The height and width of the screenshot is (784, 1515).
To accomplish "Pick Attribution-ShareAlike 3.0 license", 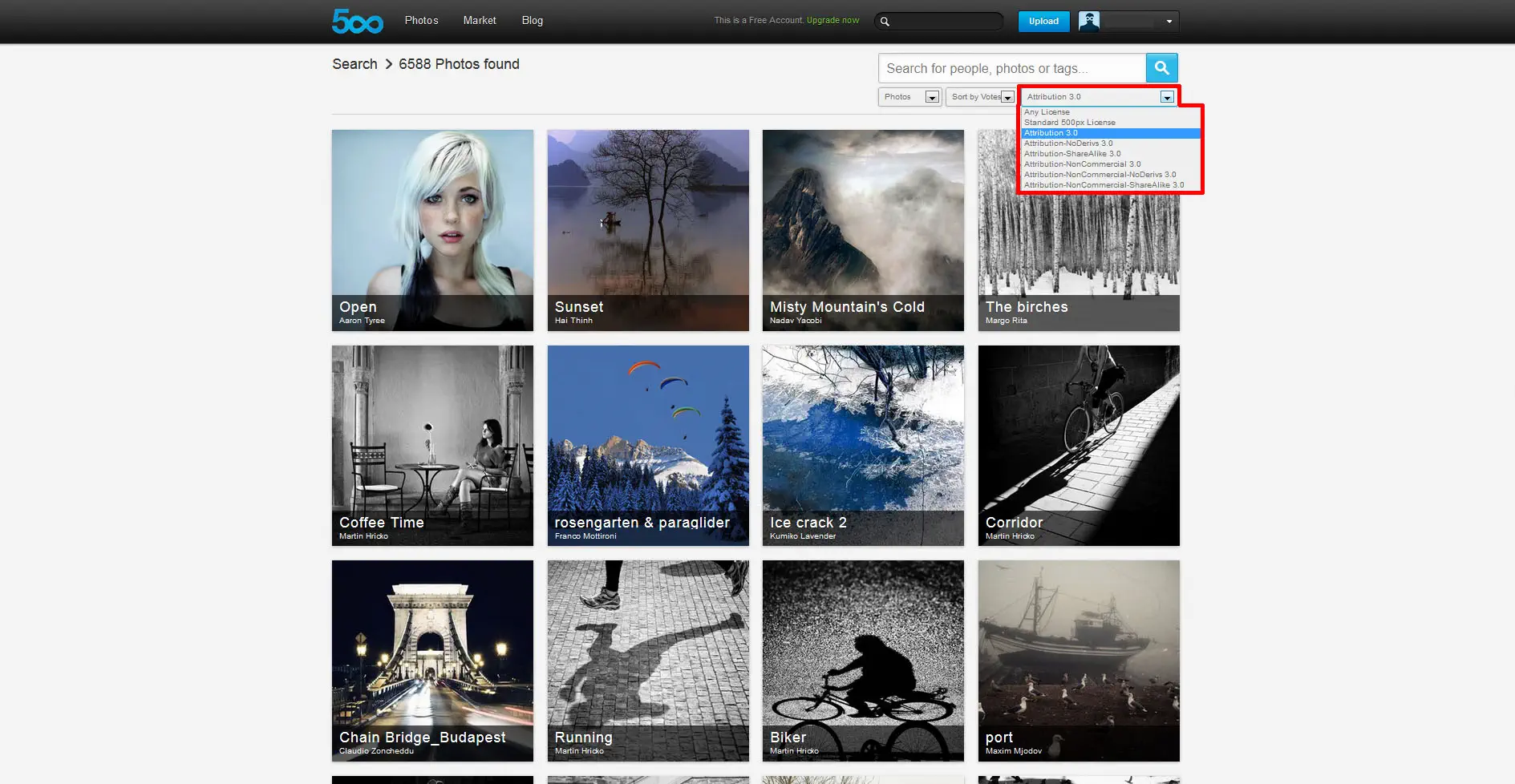I will [x=1071, y=154].
